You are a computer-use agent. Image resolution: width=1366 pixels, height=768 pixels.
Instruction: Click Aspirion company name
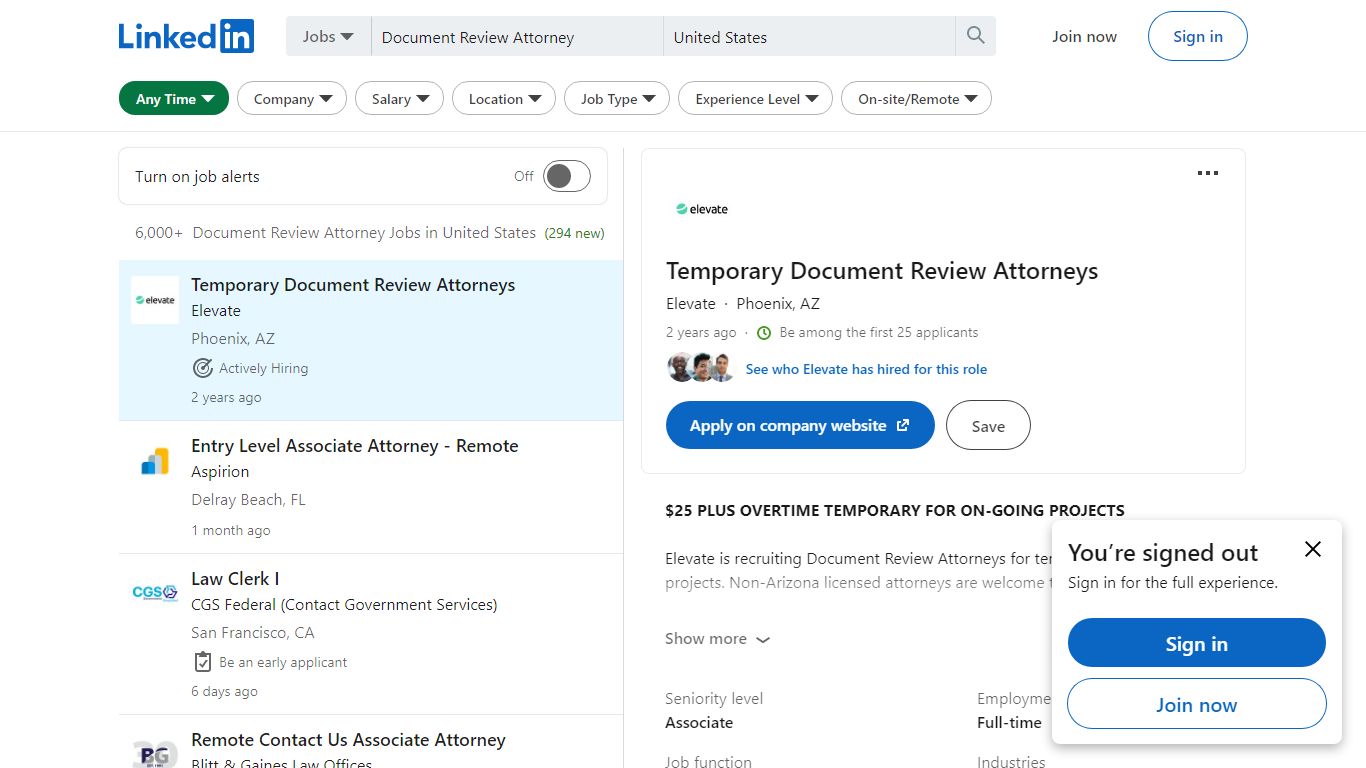coord(220,472)
